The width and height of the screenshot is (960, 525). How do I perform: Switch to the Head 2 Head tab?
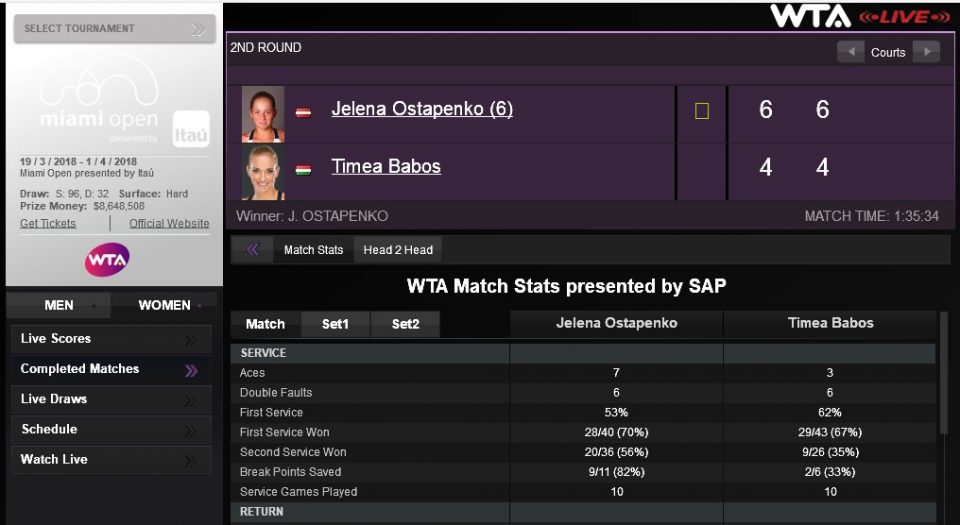click(x=398, y=250)
